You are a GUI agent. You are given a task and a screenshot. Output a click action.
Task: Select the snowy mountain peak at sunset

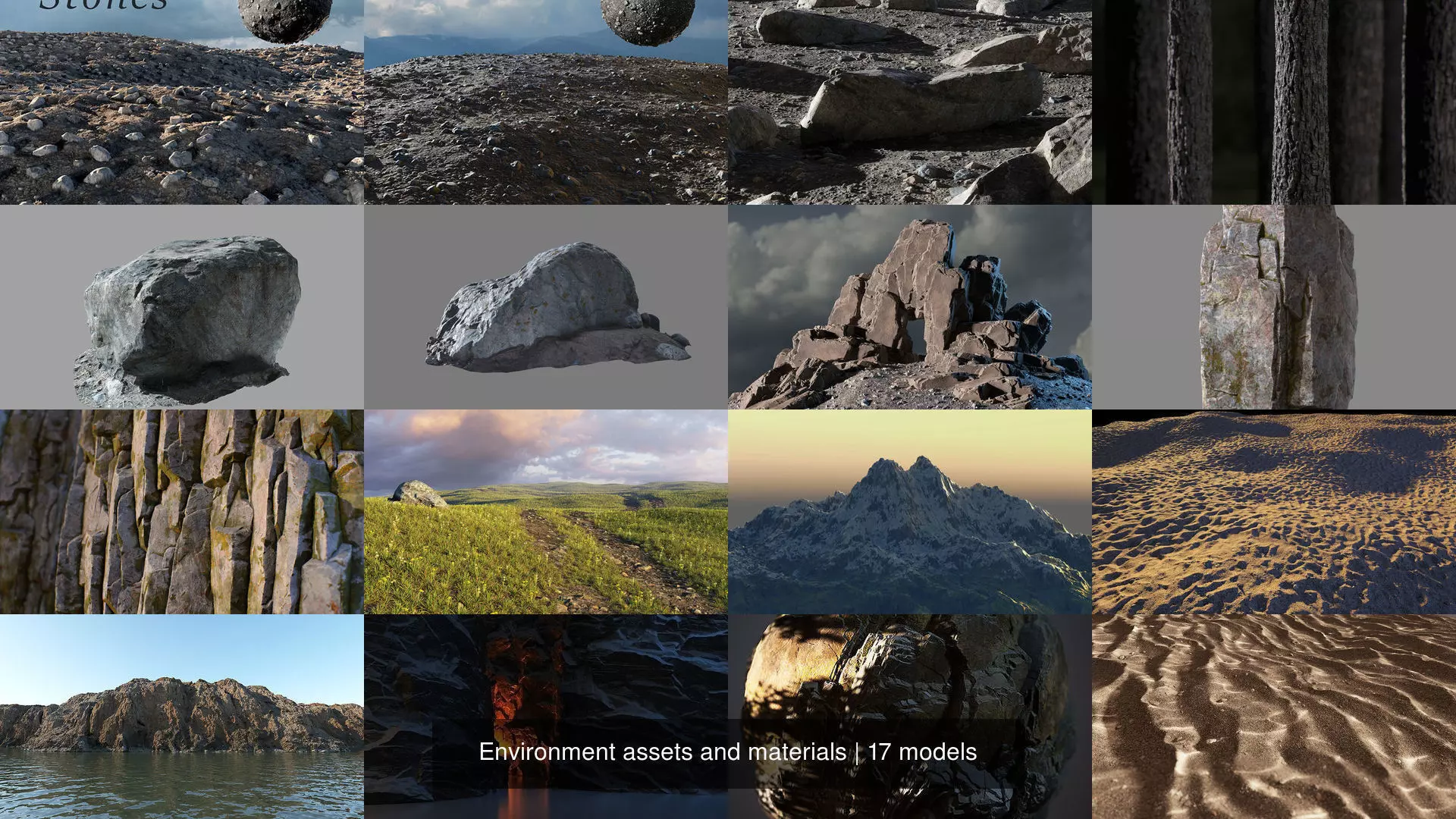[x=909, y=512]
